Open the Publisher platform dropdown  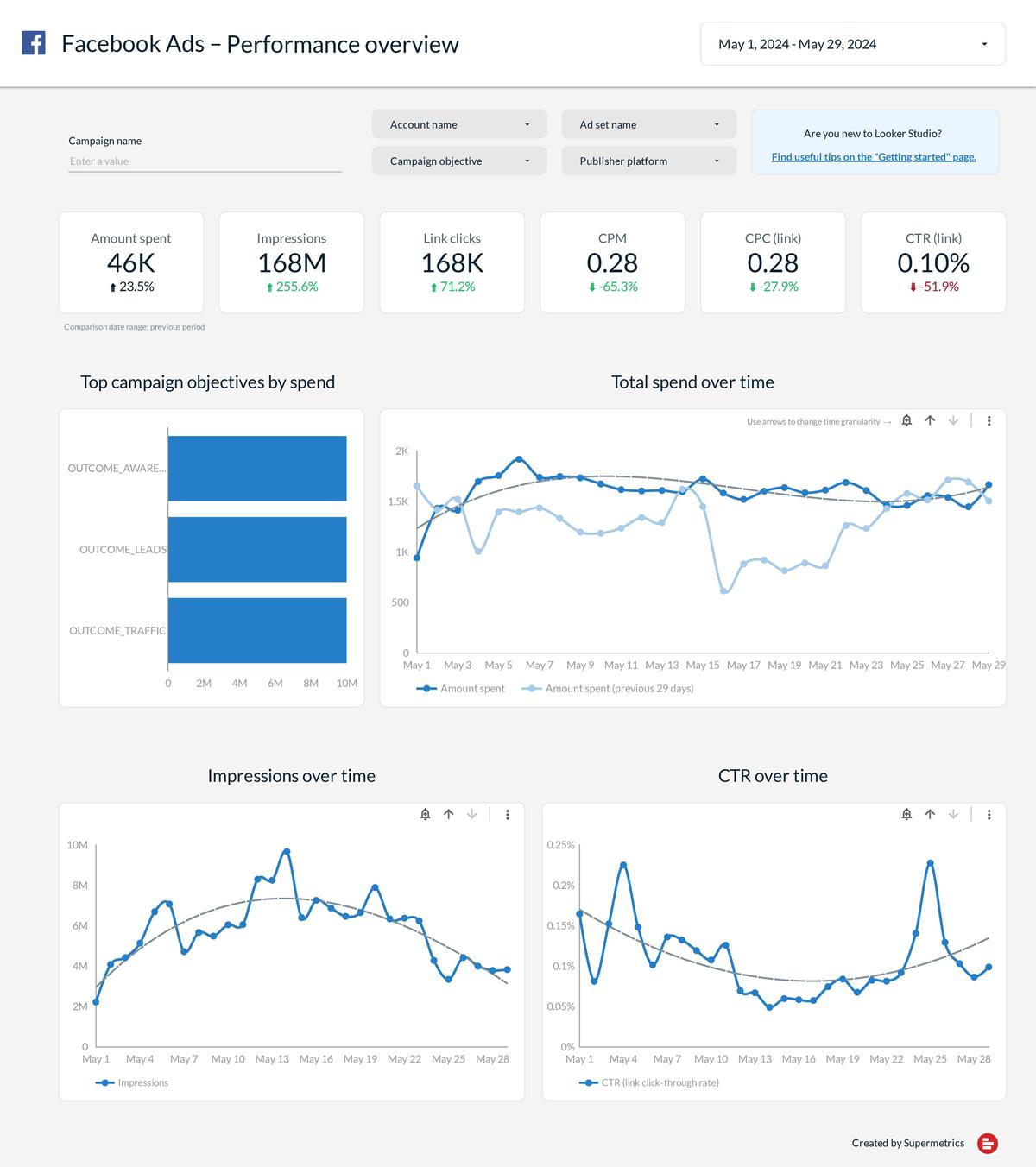[x=648, y=161]
